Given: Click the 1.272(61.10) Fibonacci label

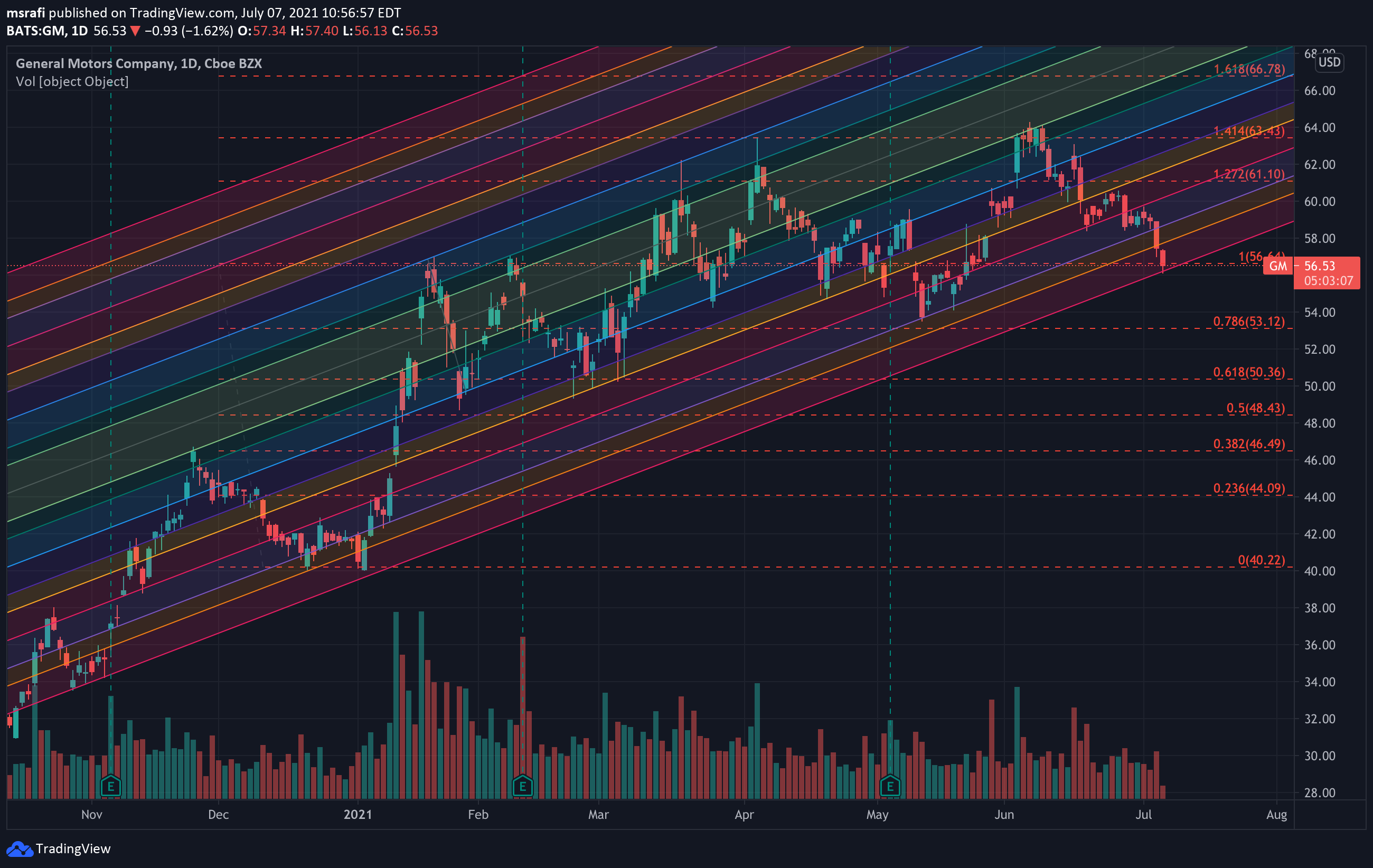Looking at the screenshot, I should point(1249,174).
